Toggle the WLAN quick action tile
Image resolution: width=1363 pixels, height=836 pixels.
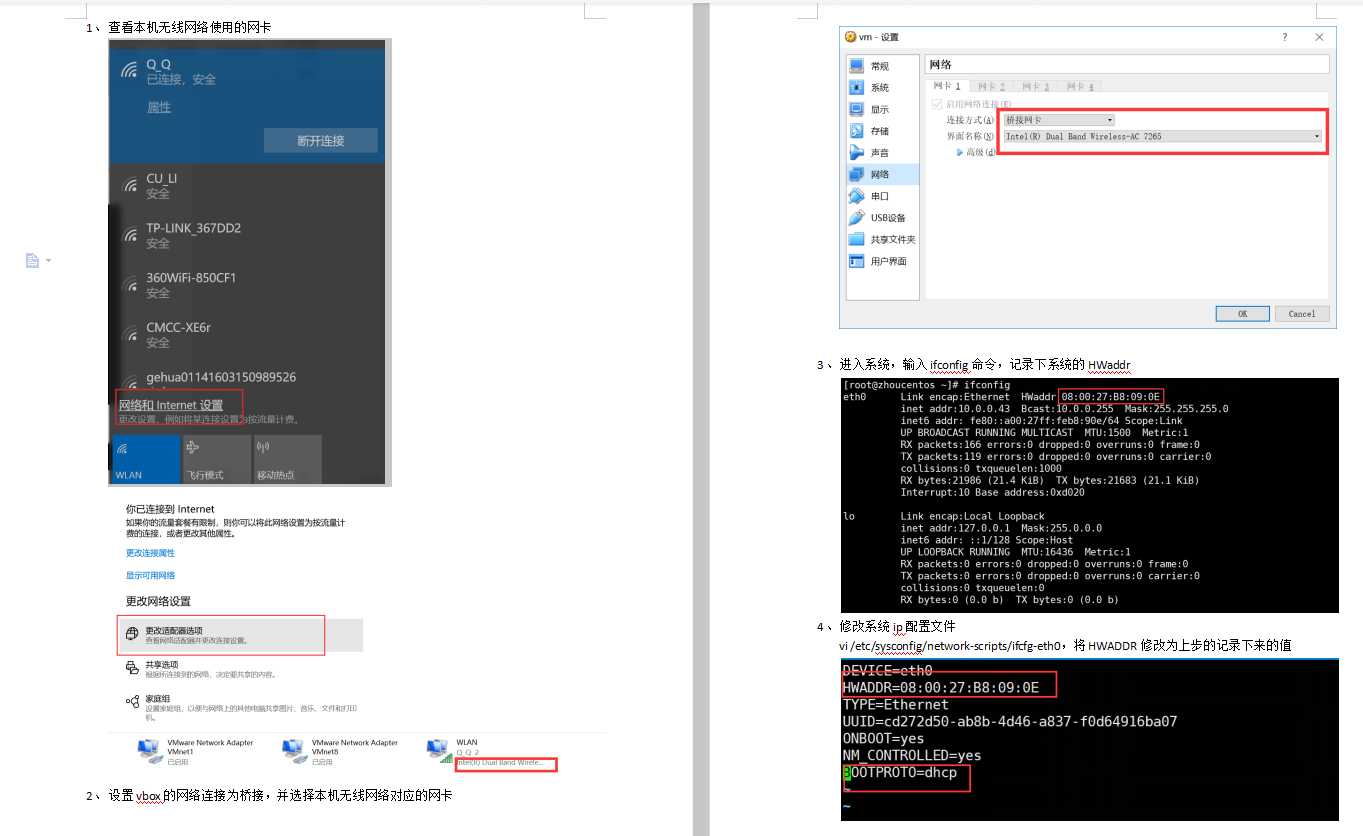145,460
